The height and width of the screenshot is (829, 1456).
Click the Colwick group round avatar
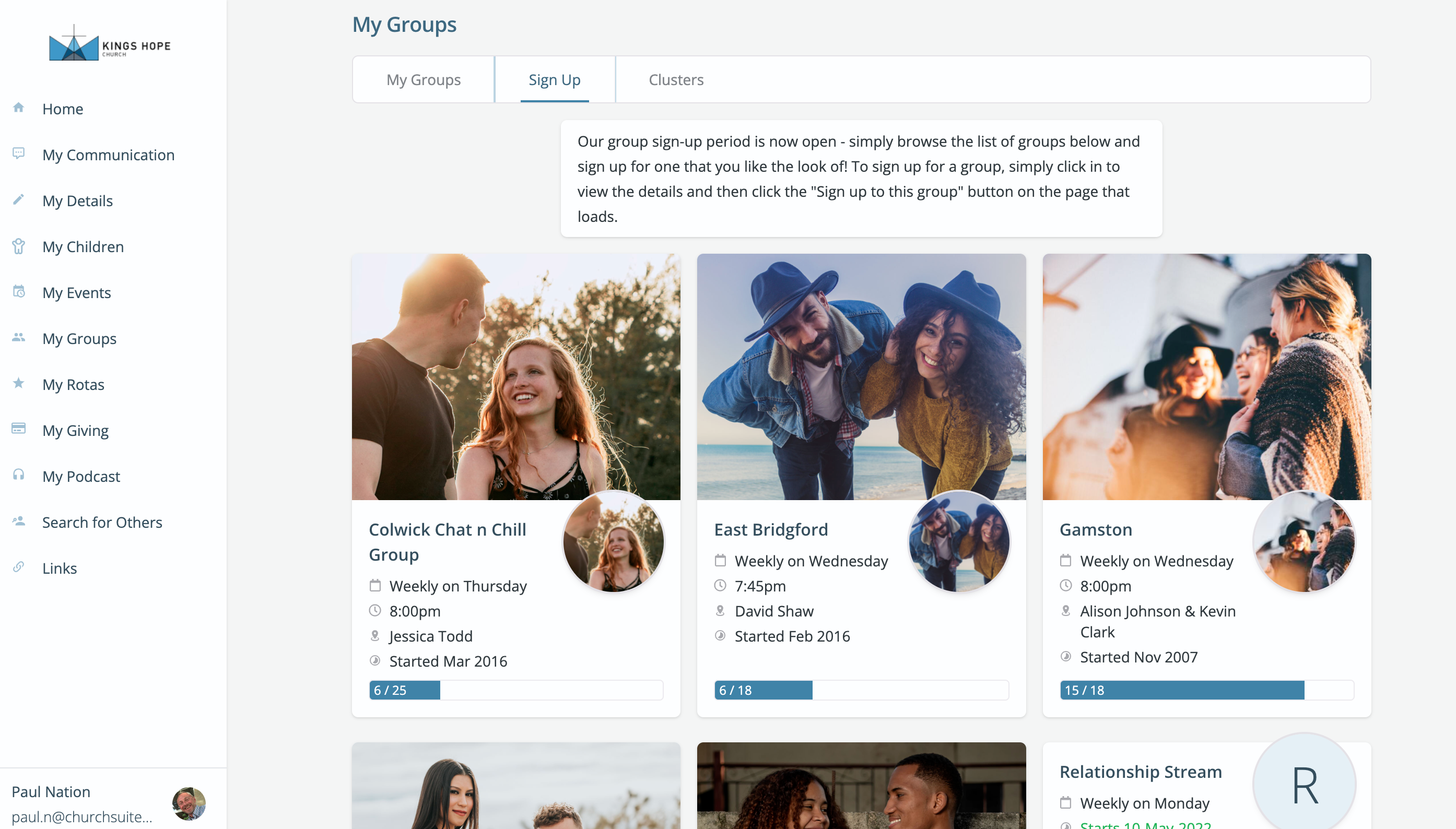pos(614,542)
